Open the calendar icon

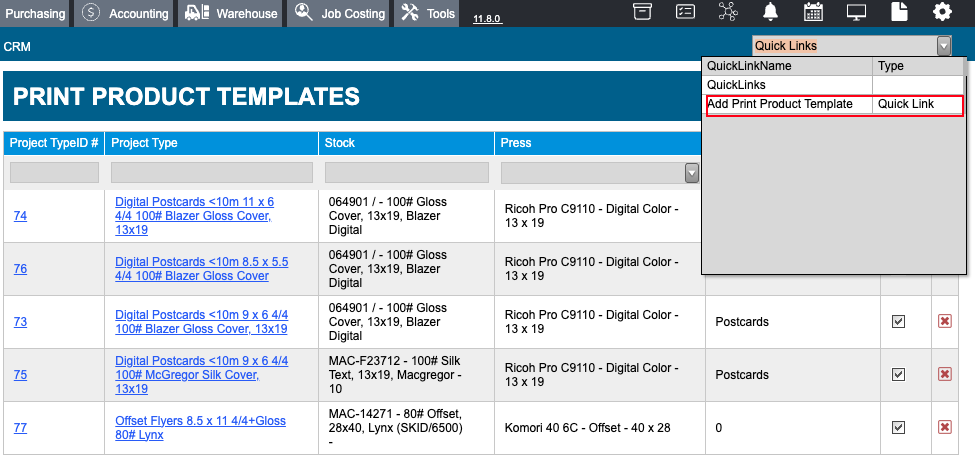[x=813, y=12]
